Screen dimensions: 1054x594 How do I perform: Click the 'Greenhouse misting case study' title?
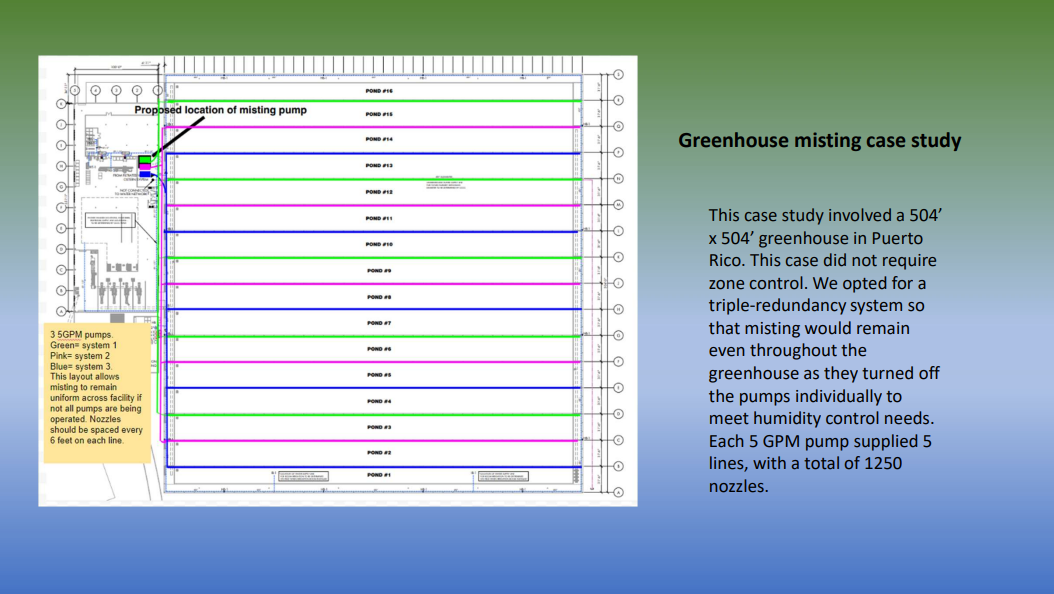pos(819,140)
